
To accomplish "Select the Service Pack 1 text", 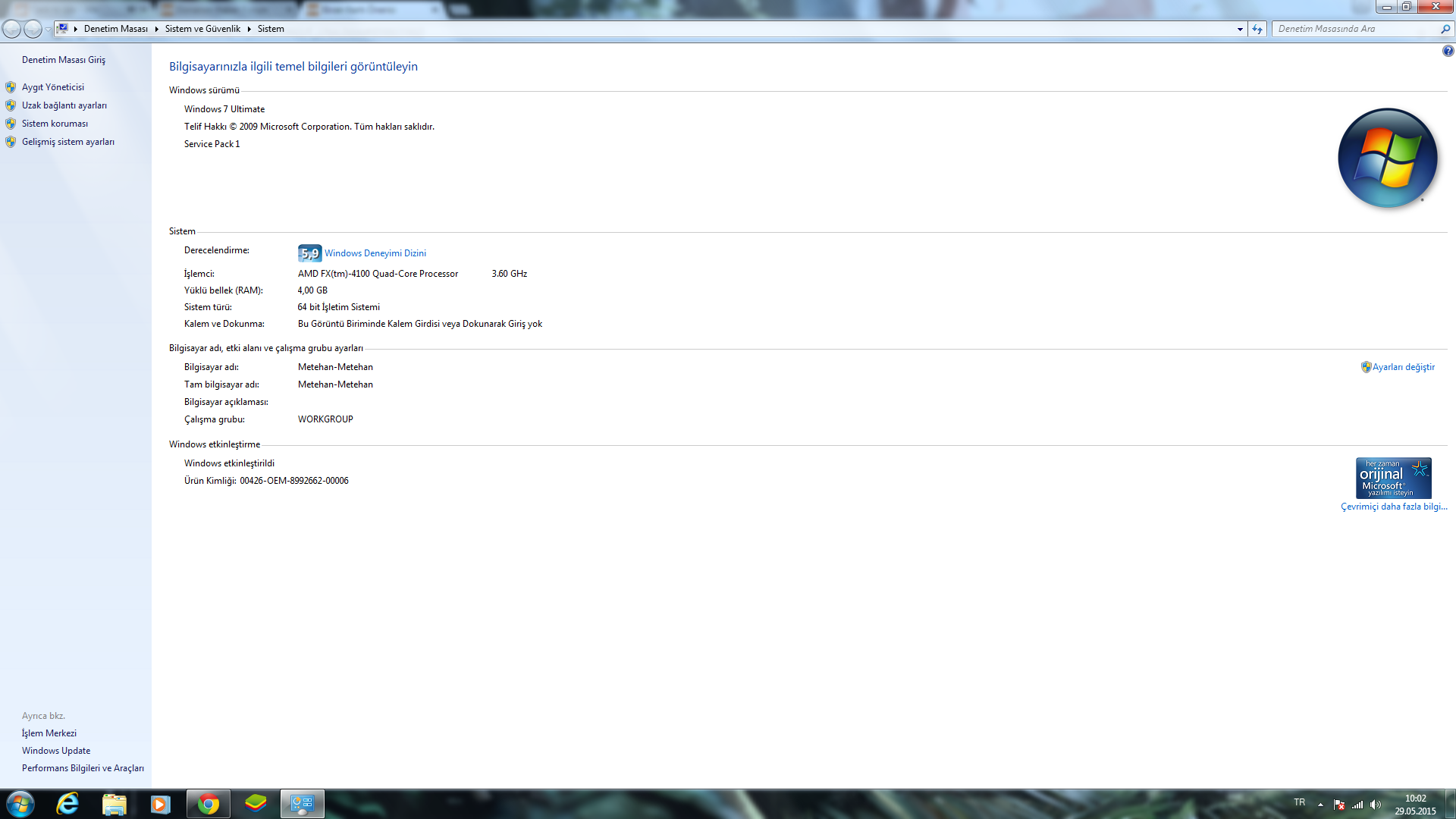I will point(212,144).
